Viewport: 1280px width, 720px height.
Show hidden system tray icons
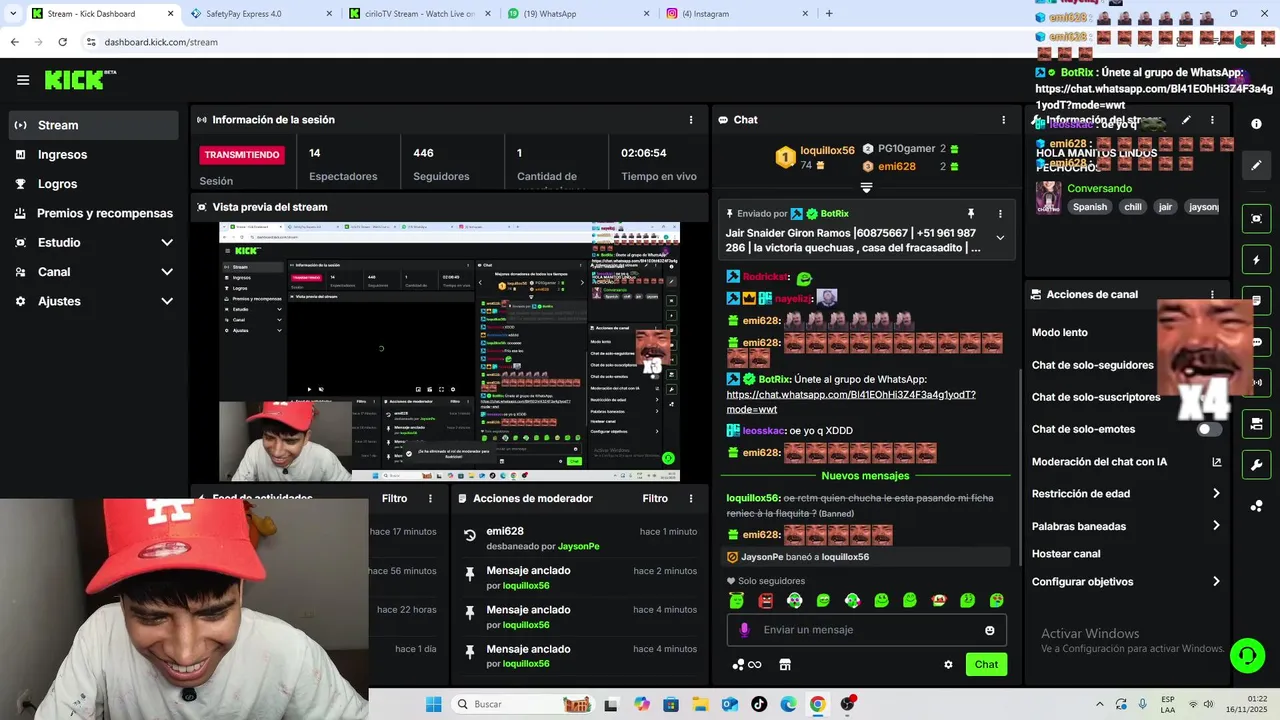coord(1100,704)
